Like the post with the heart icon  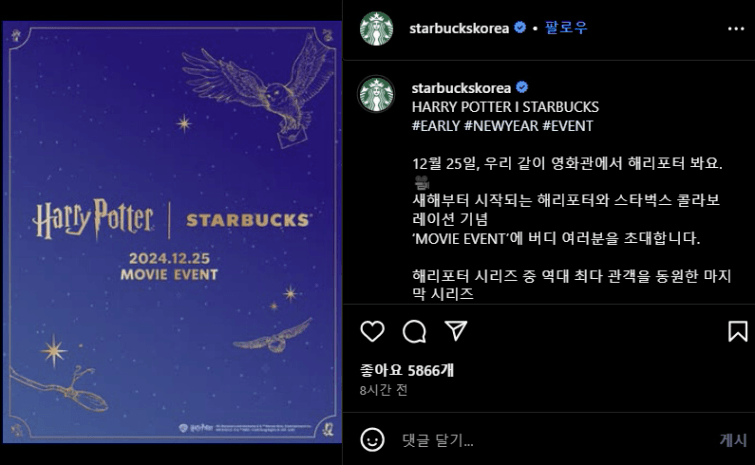point(372,331)
